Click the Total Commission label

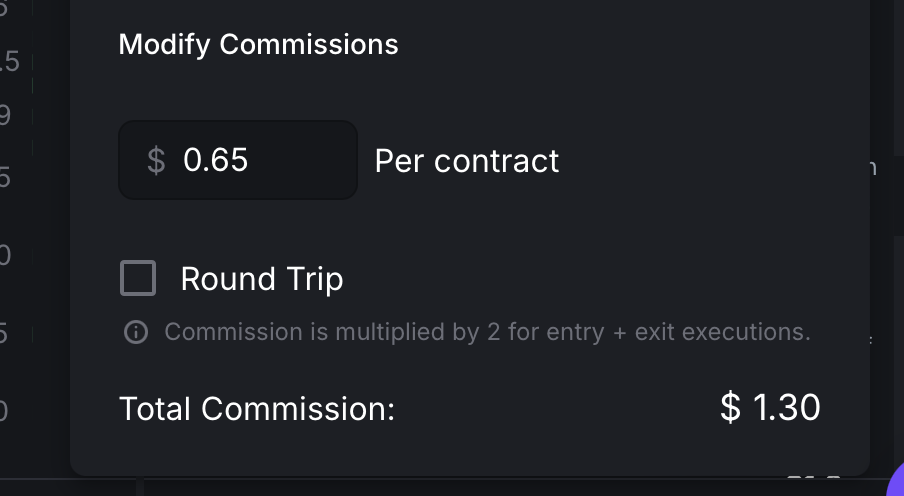pos(257,409)
